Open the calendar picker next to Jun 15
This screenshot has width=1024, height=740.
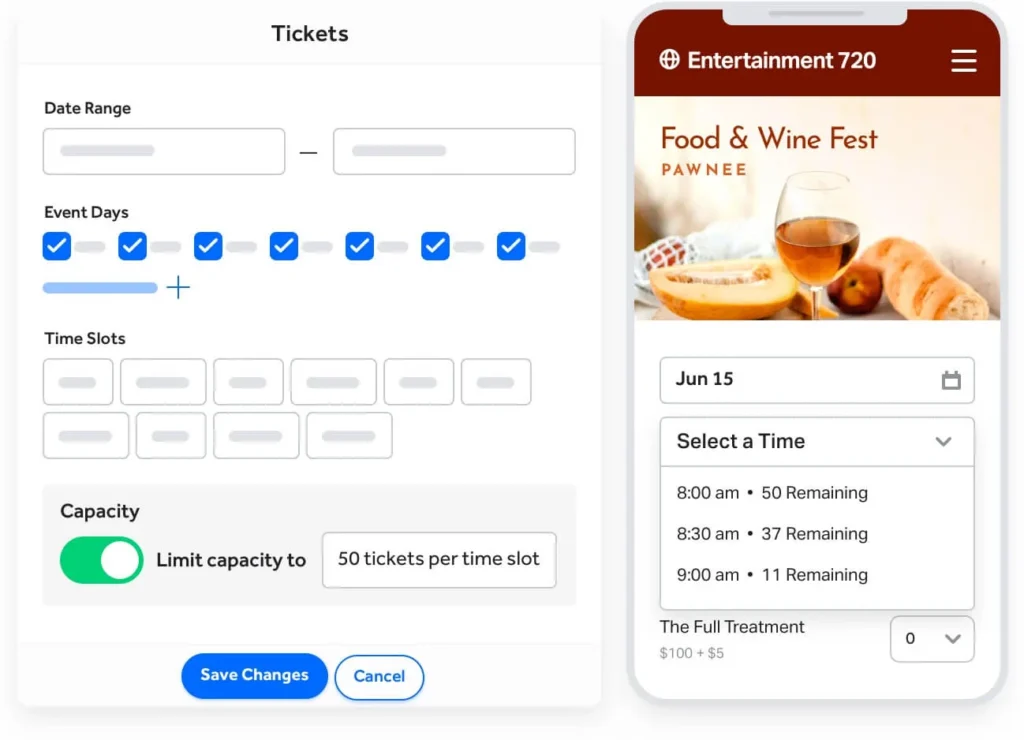pos(952,380)
